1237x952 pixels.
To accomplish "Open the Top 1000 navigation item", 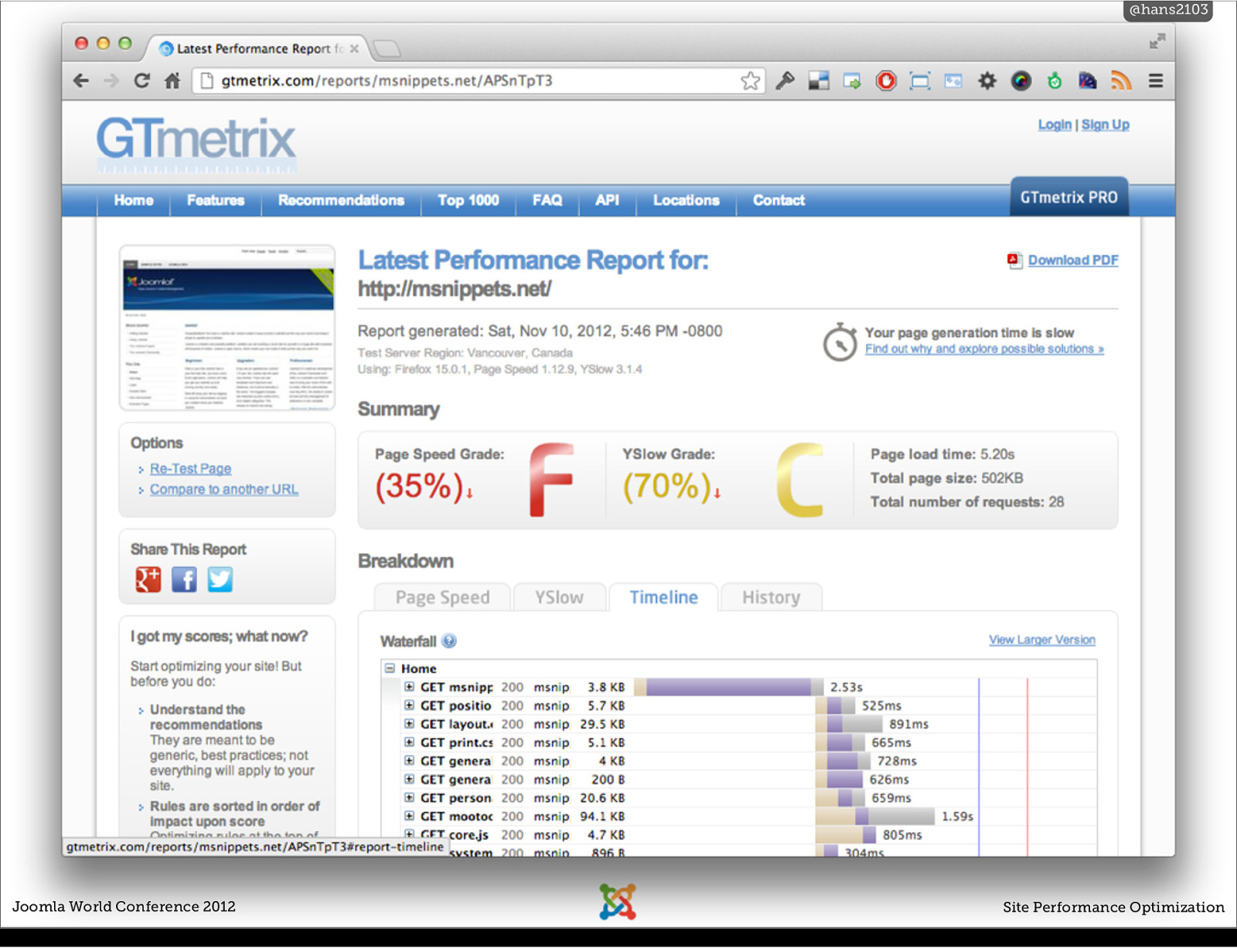I will [469, 200].
